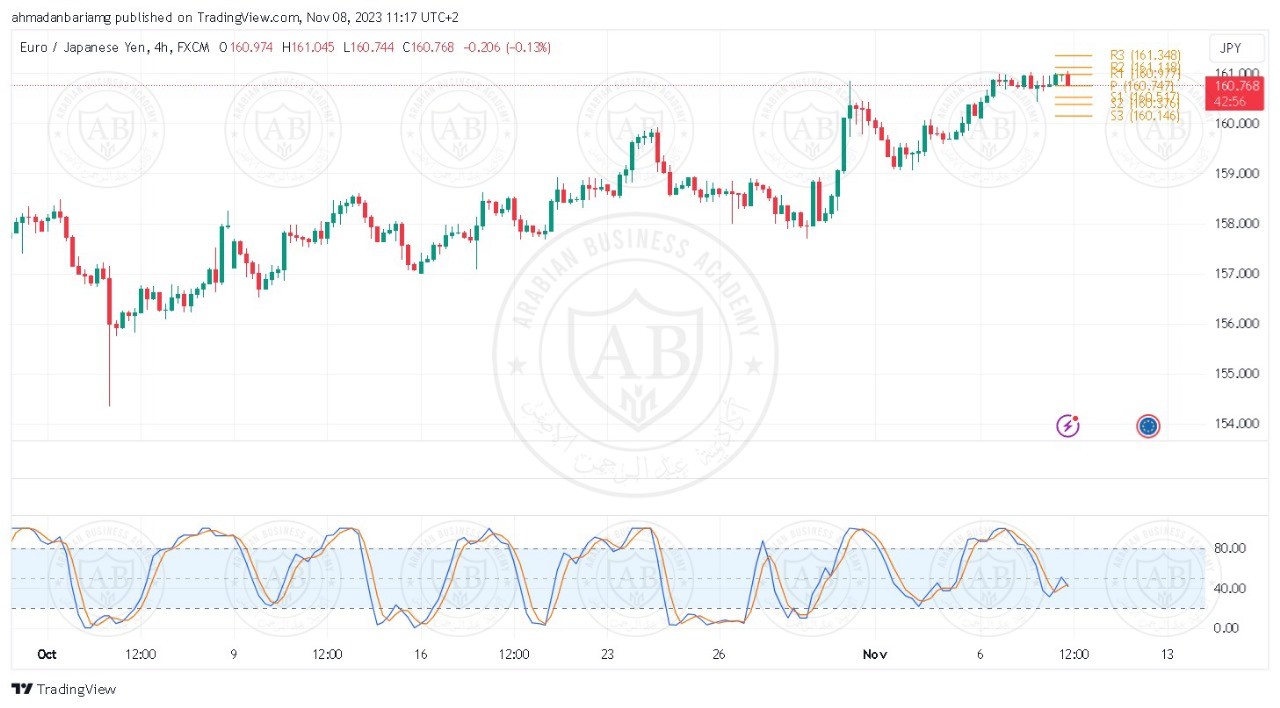Image resolution: width=1280 pixels, height=708 pixels.
Task: Click the 156.000 price axis label
Action: coord(1235,324)
